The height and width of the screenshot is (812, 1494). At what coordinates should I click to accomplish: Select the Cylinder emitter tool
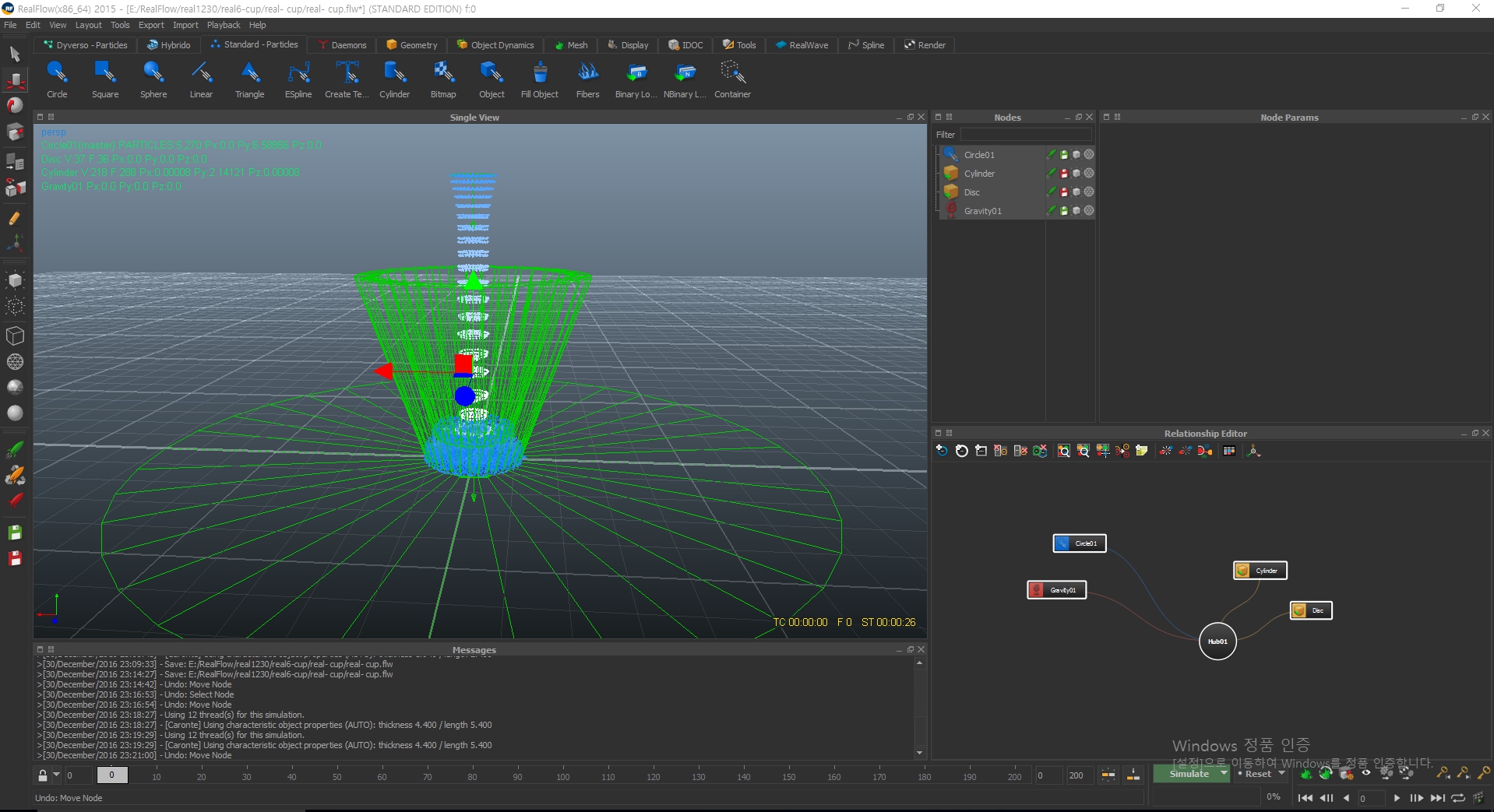point(394,80)
